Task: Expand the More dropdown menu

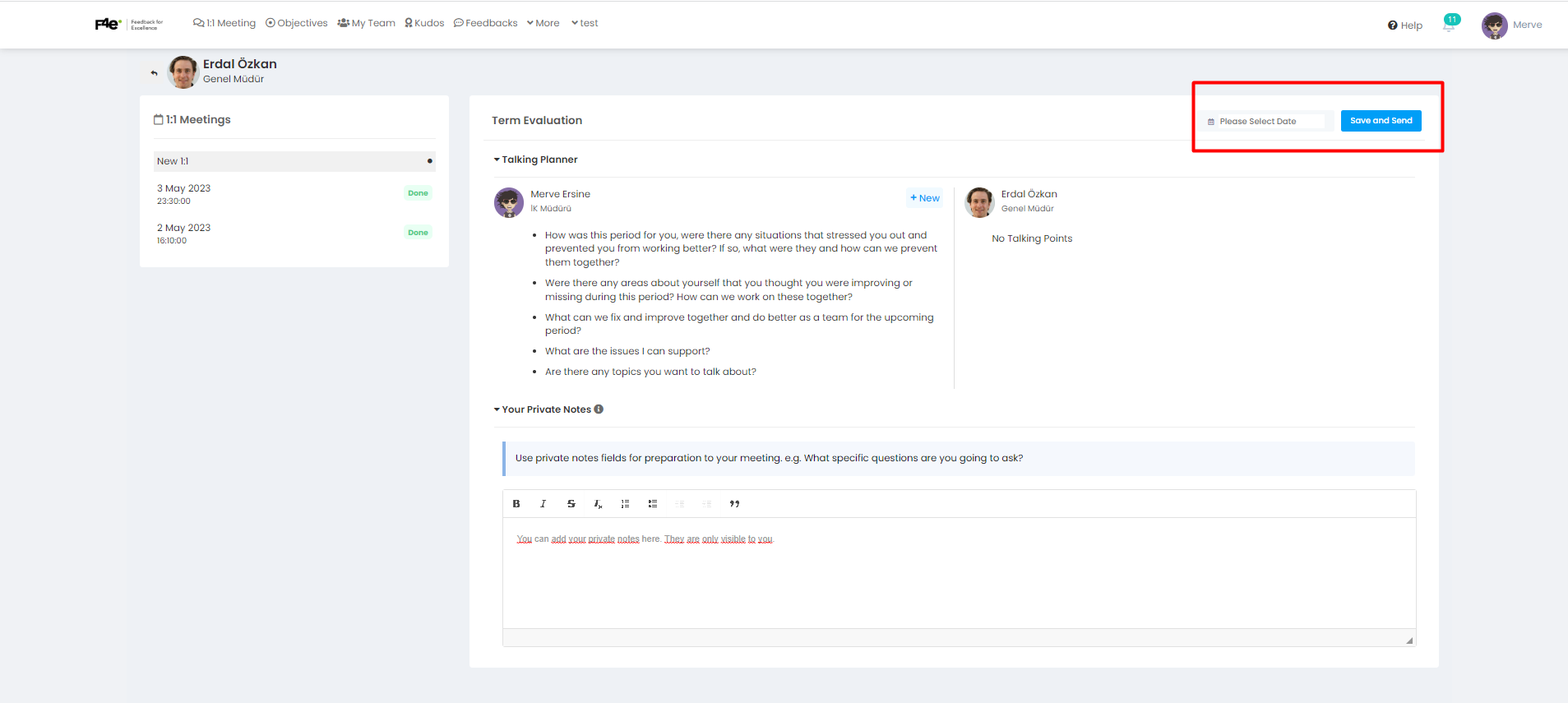Action: 543,23
